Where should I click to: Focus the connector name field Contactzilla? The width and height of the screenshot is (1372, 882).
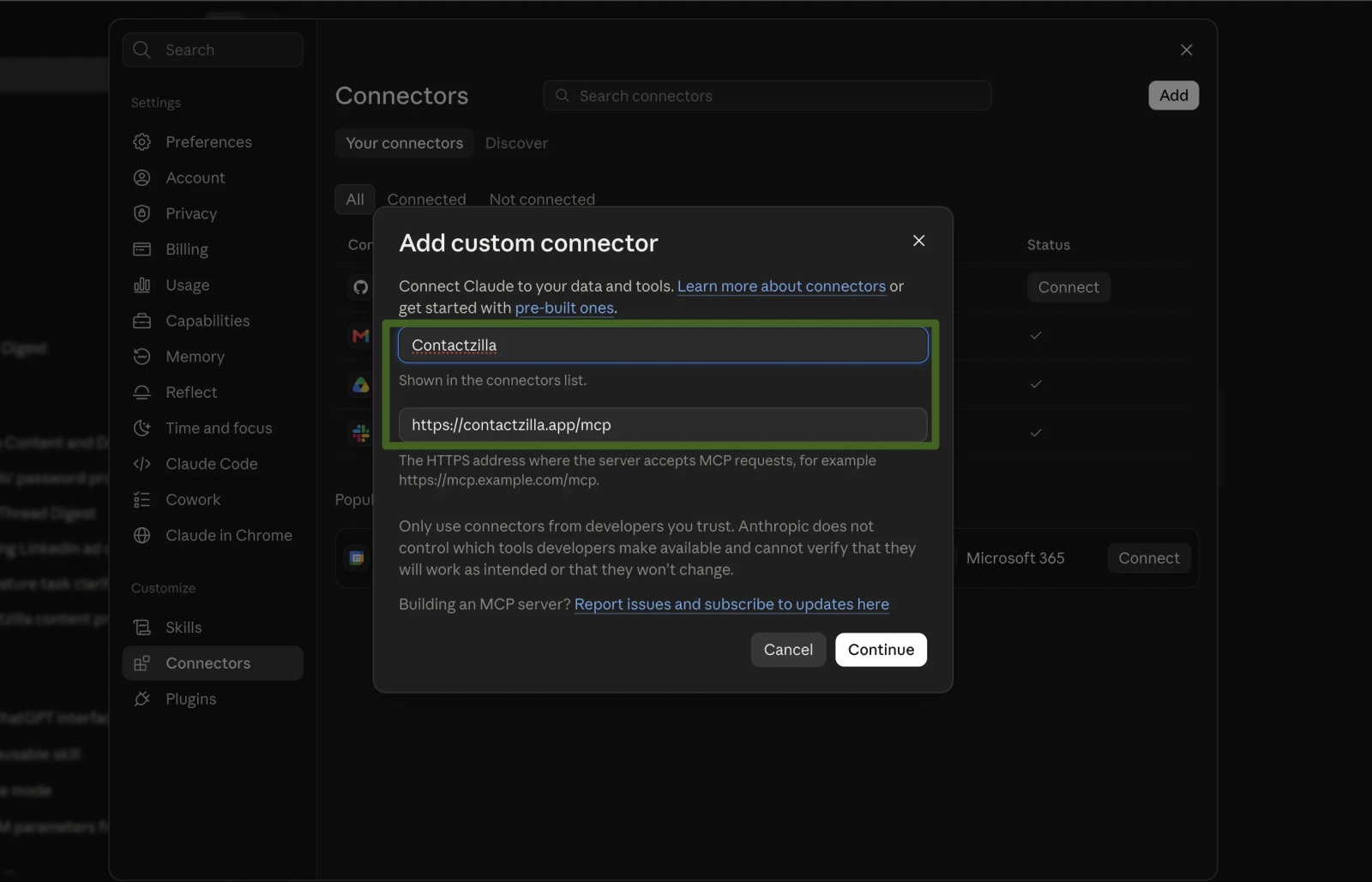663,345
